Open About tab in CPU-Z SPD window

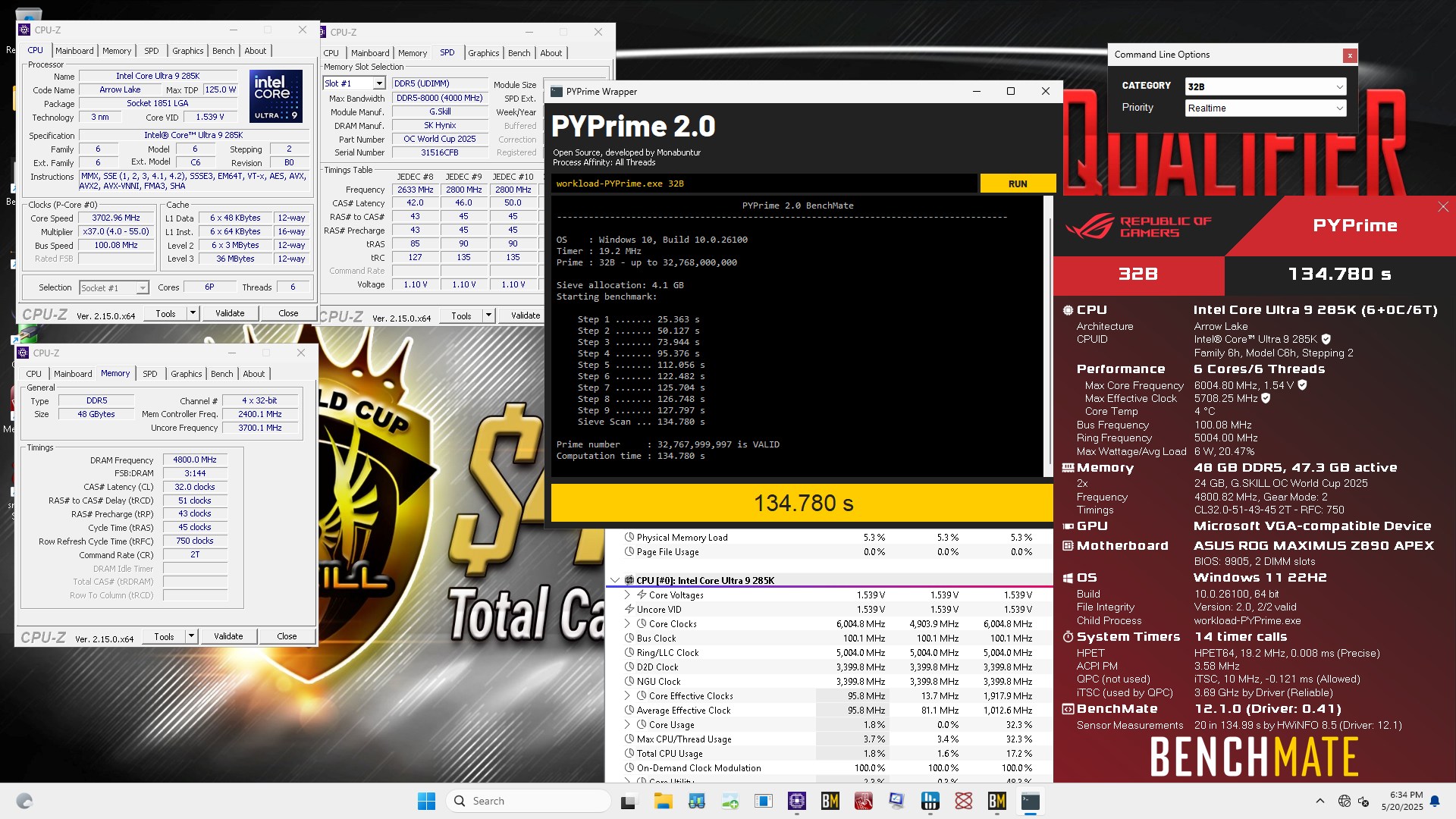point(551,53)
